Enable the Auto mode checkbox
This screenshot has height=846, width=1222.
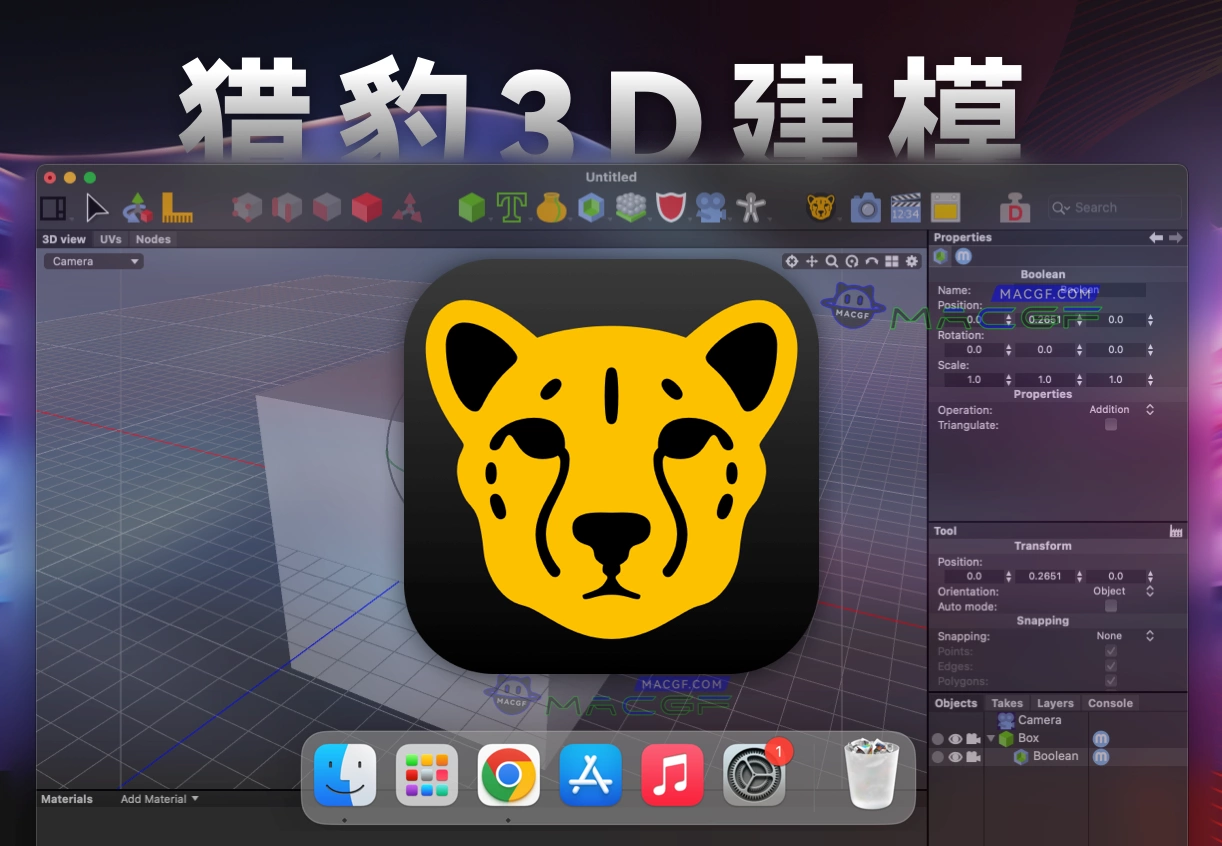click(x=1110, y=606)
